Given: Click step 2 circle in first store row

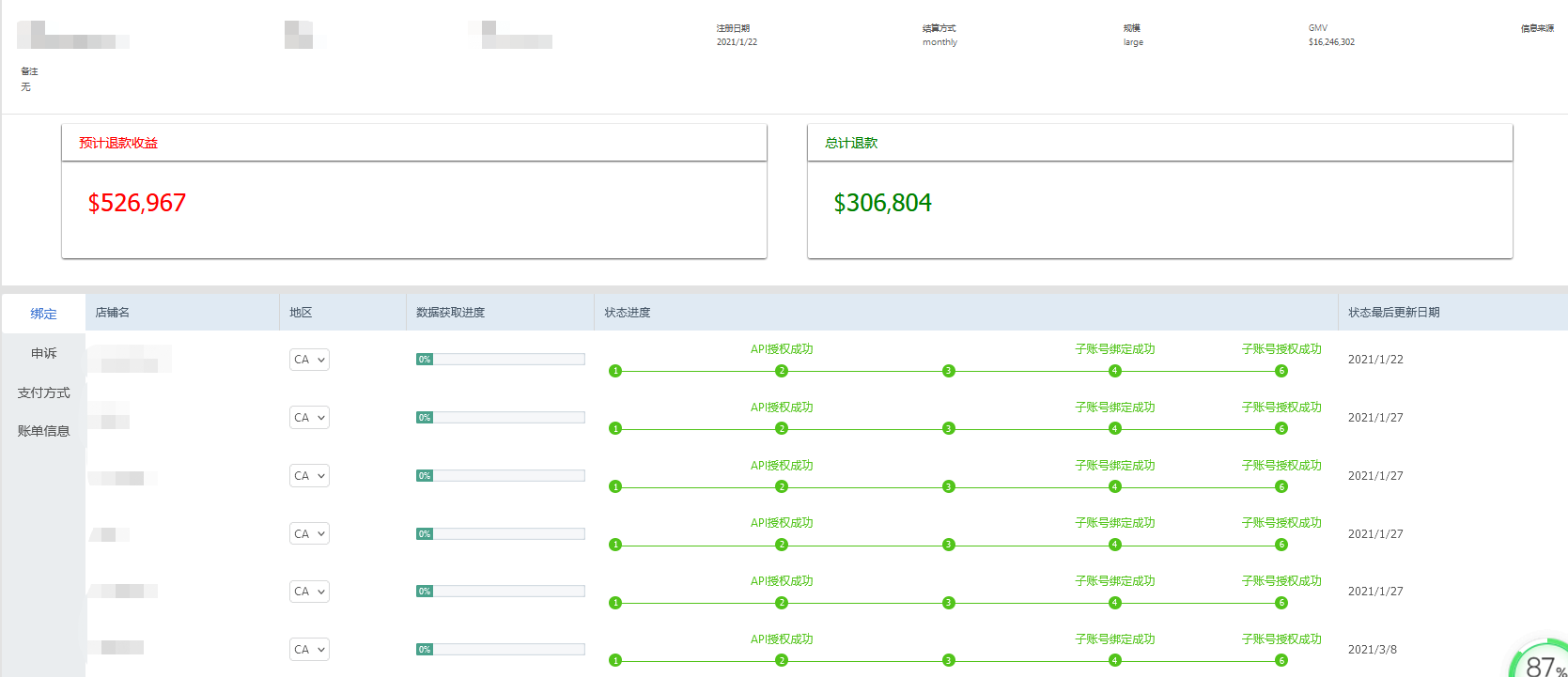Looking at the screenshot, I should 782,371.
